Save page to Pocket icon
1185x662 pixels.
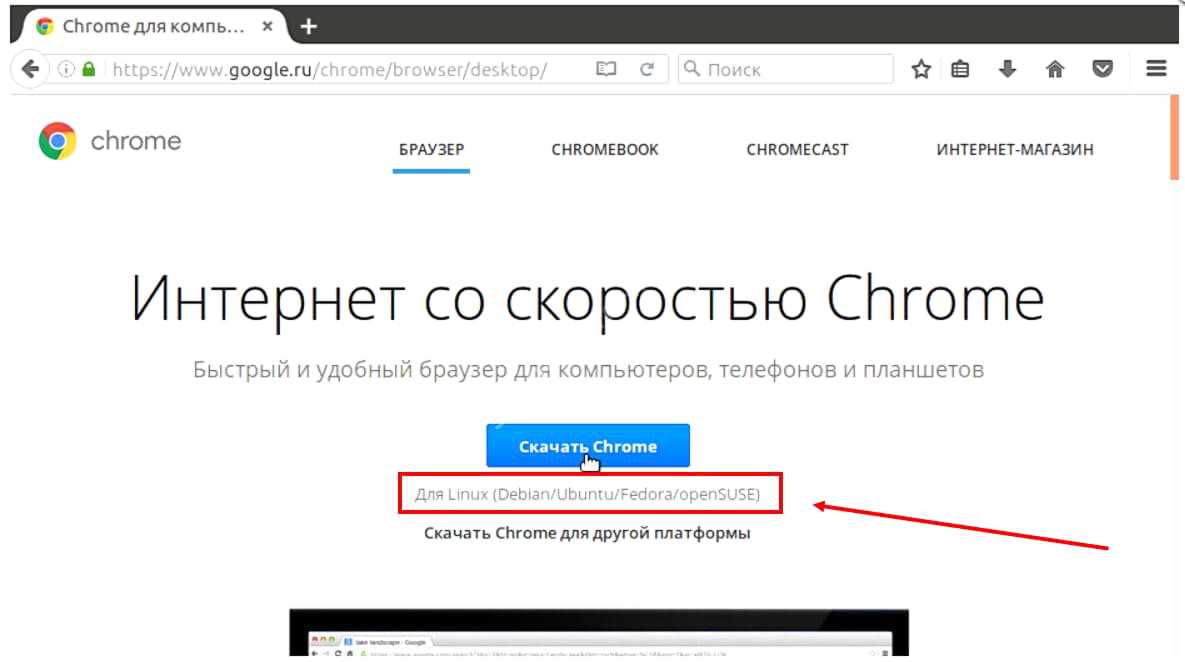(x=1103, y=69)
